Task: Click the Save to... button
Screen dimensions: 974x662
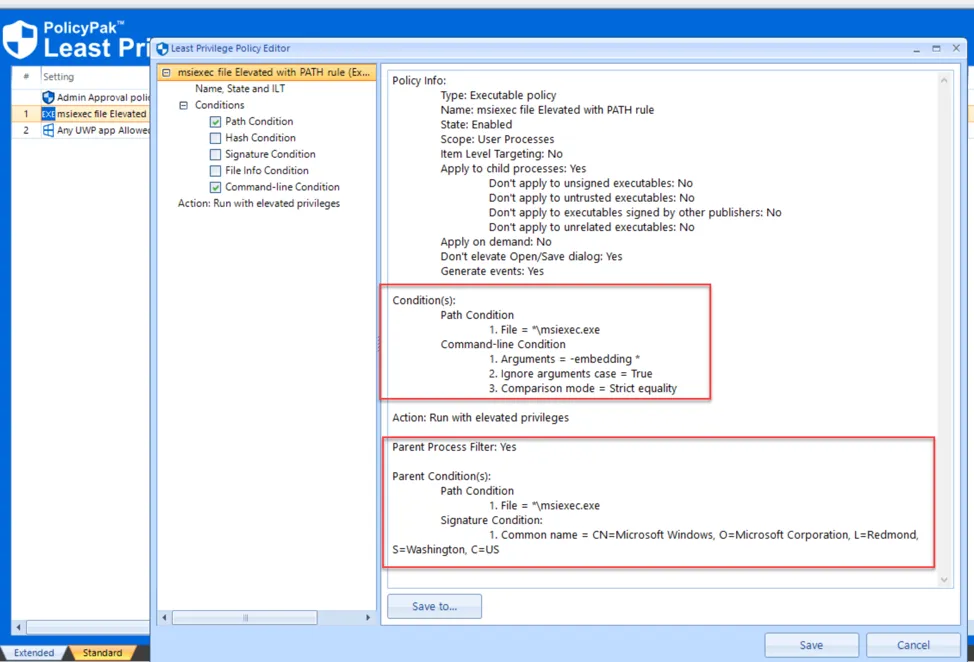Action: pyautogui.click(x=434, y=606)
